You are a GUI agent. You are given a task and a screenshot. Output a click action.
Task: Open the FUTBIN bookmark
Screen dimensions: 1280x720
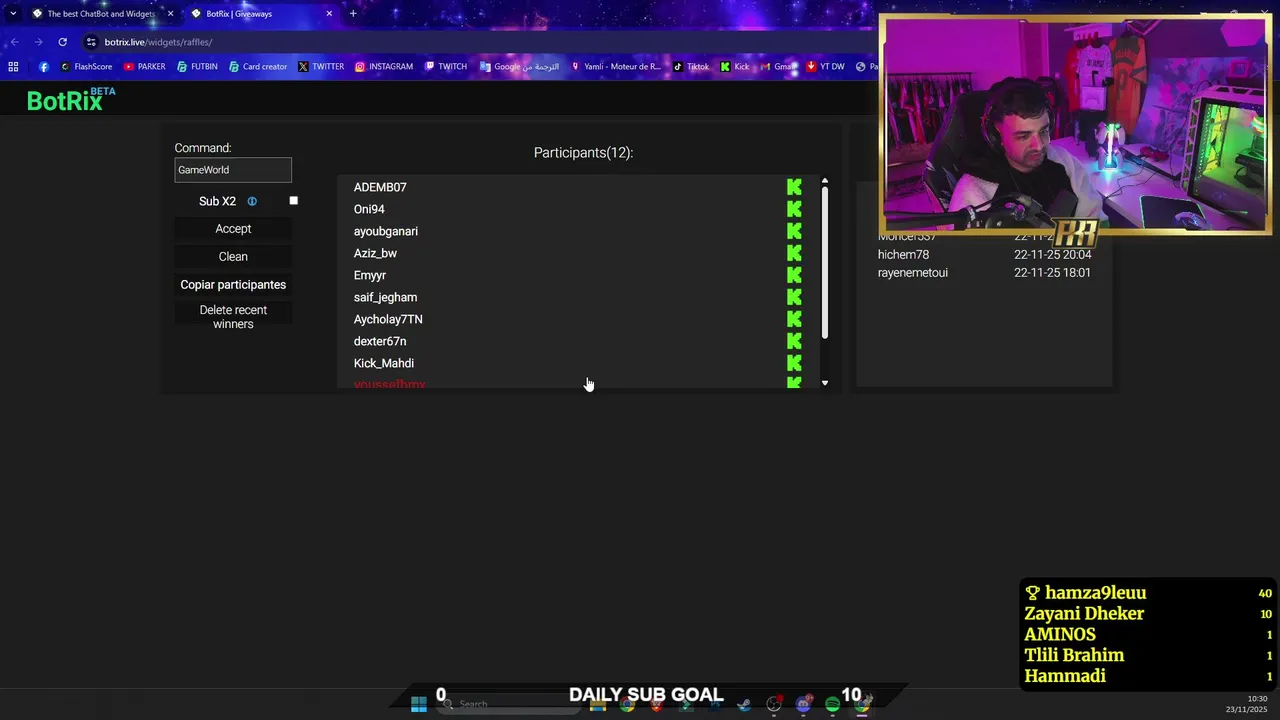pyautogui.click(x=197, y=67)
